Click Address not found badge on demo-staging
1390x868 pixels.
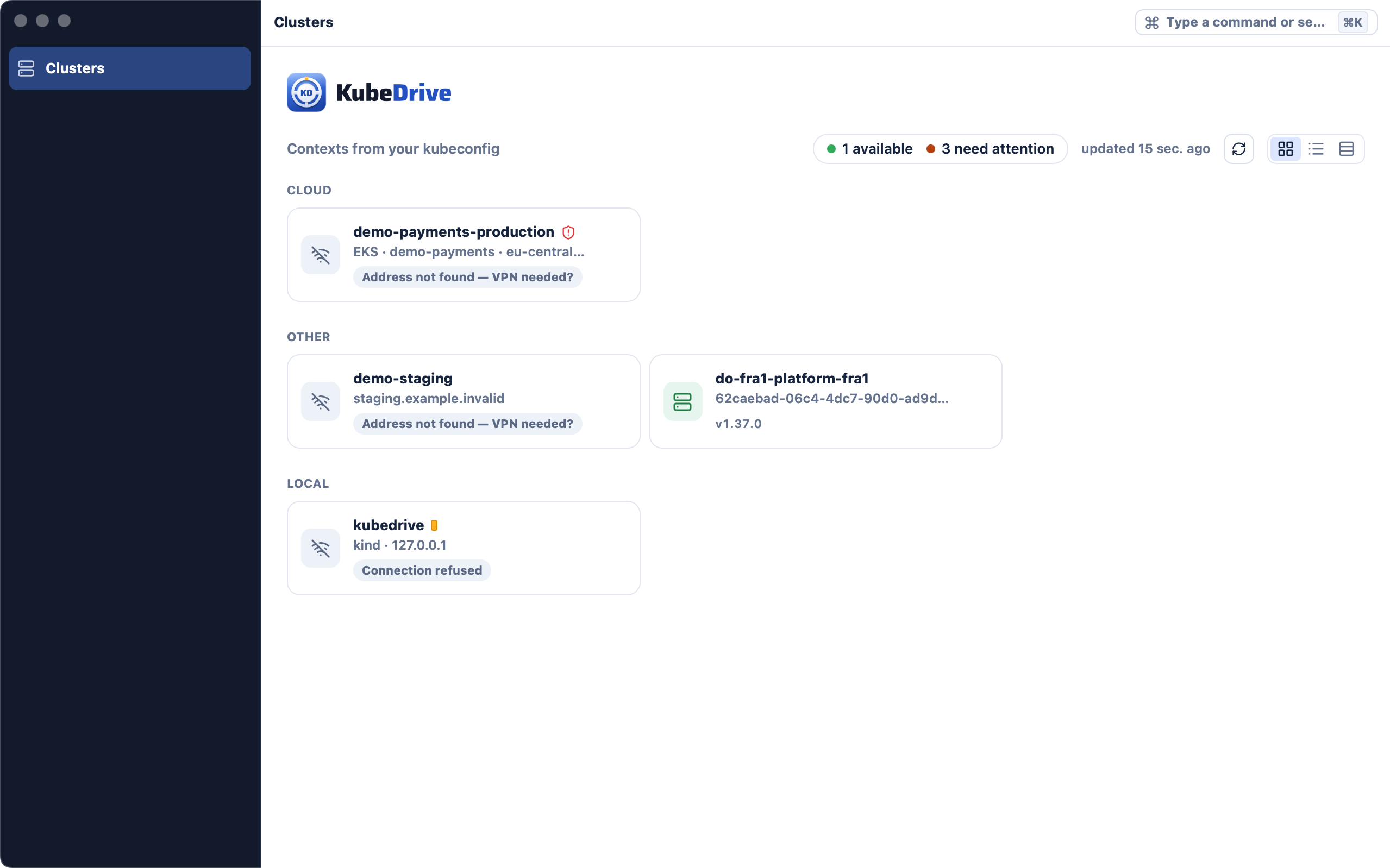(467, 424)
